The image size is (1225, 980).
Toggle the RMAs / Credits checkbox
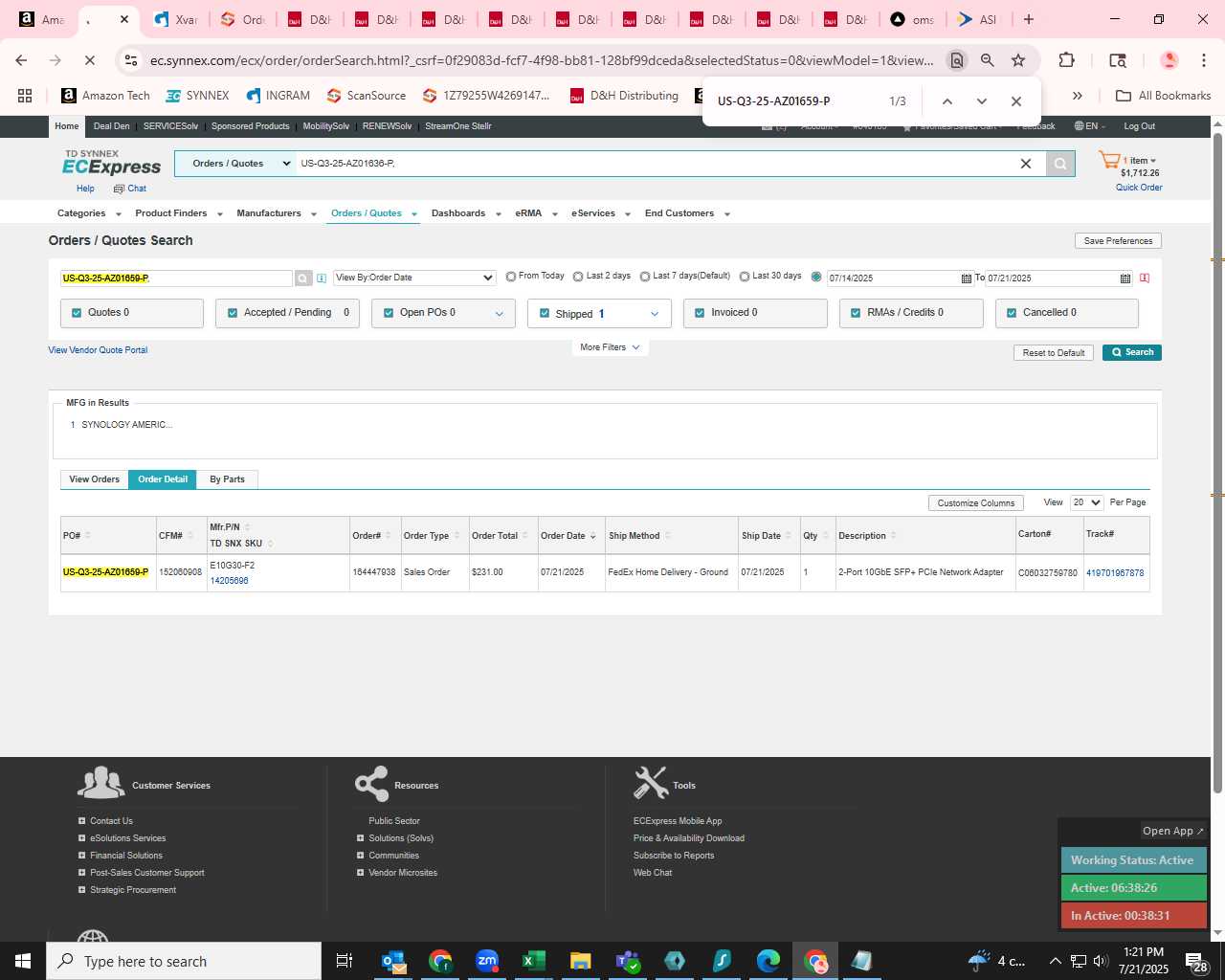[x=856, y=313]
